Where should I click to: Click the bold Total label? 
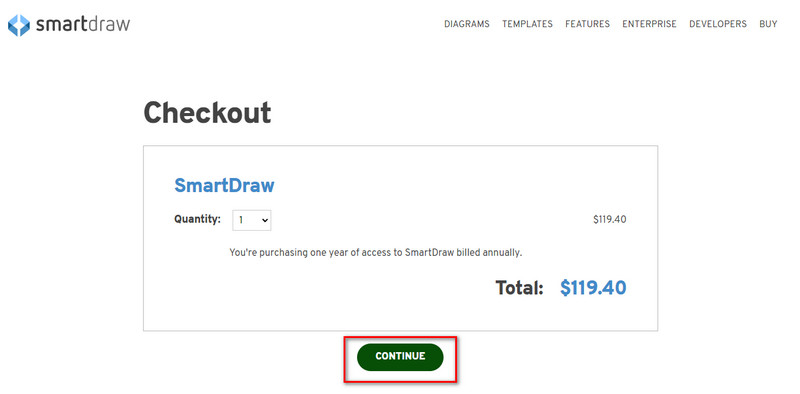(519, 288)
